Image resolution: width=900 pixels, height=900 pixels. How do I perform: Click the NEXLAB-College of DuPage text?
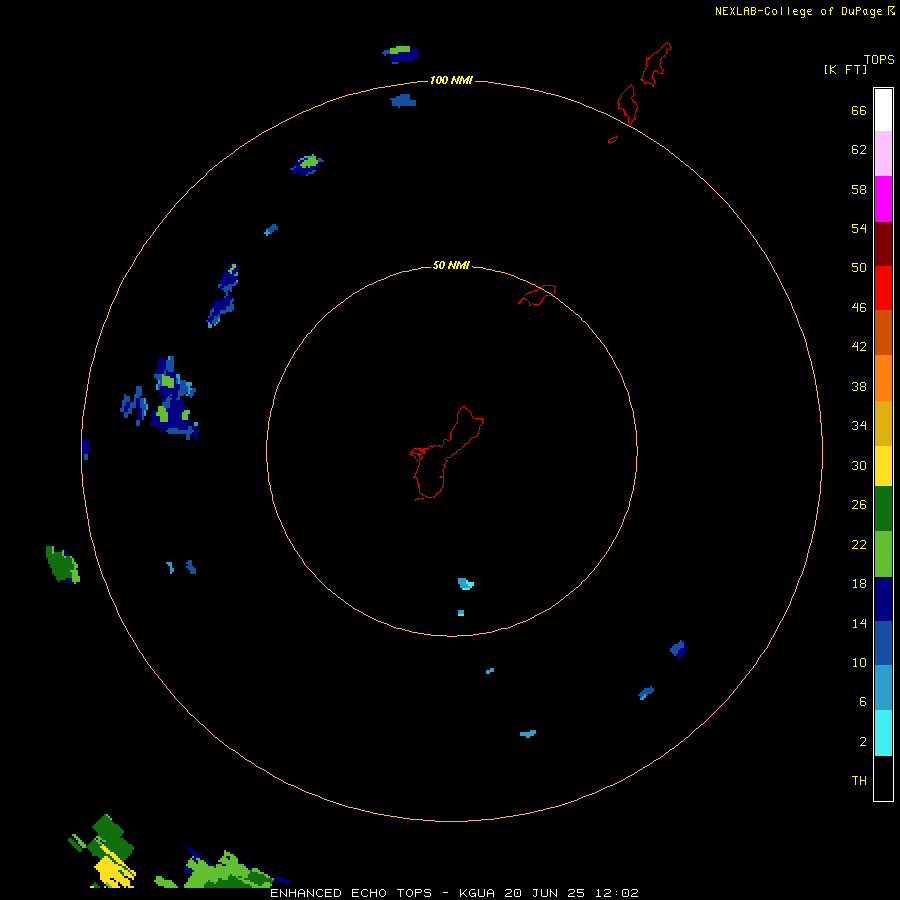point(798,11)
